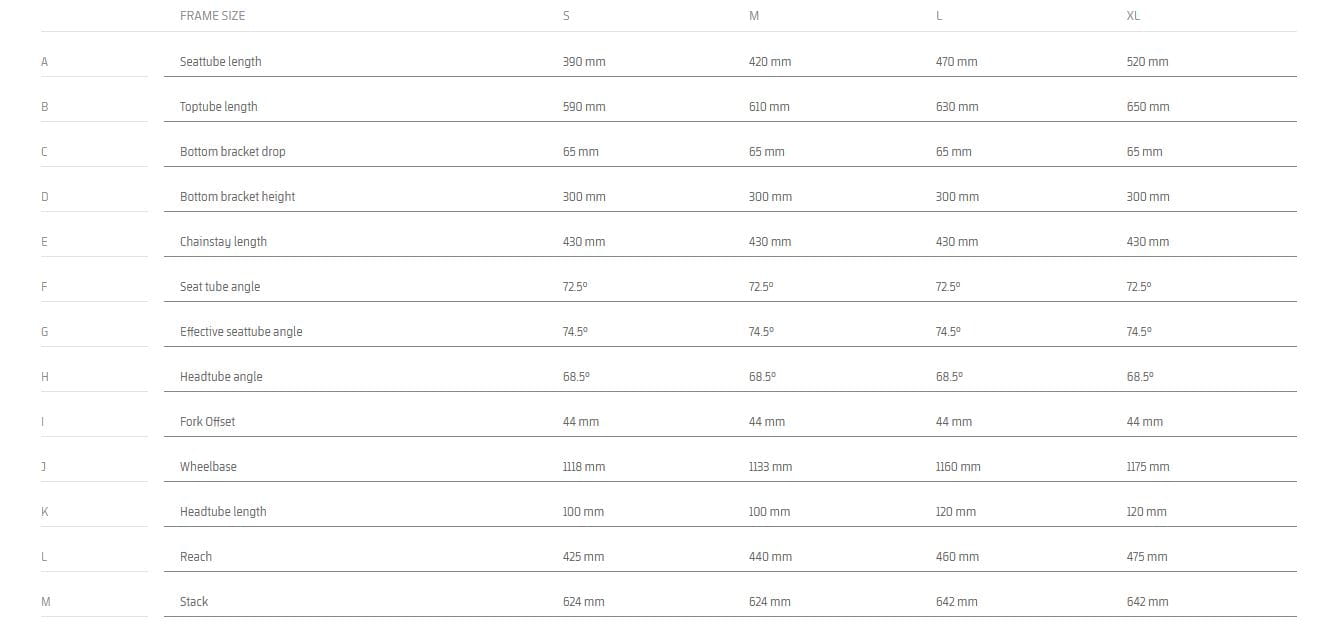
Task: Click the 460 mm reach value
Action: 957,557
